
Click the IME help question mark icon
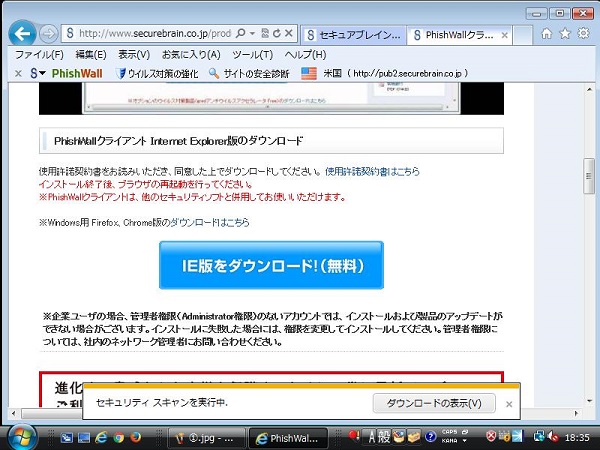coord(430,436)
